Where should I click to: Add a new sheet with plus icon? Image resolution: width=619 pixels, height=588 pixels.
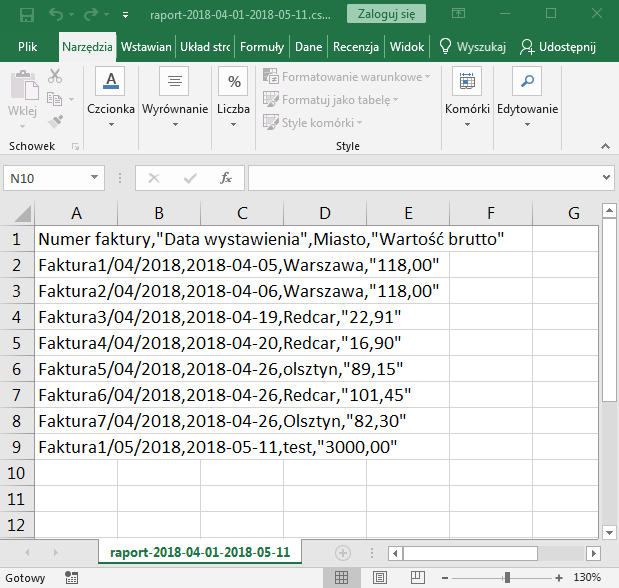[343, 553]
